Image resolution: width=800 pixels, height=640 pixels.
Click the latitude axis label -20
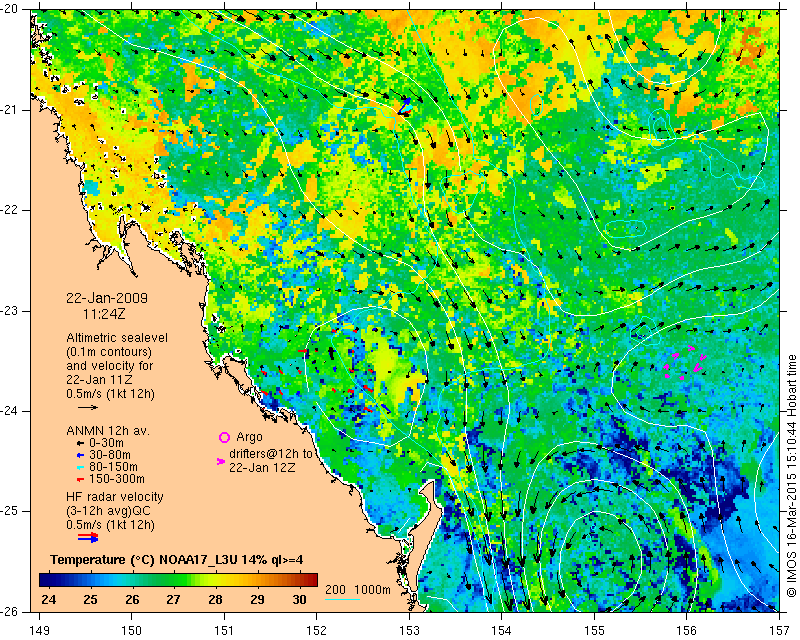coord(10,10)
